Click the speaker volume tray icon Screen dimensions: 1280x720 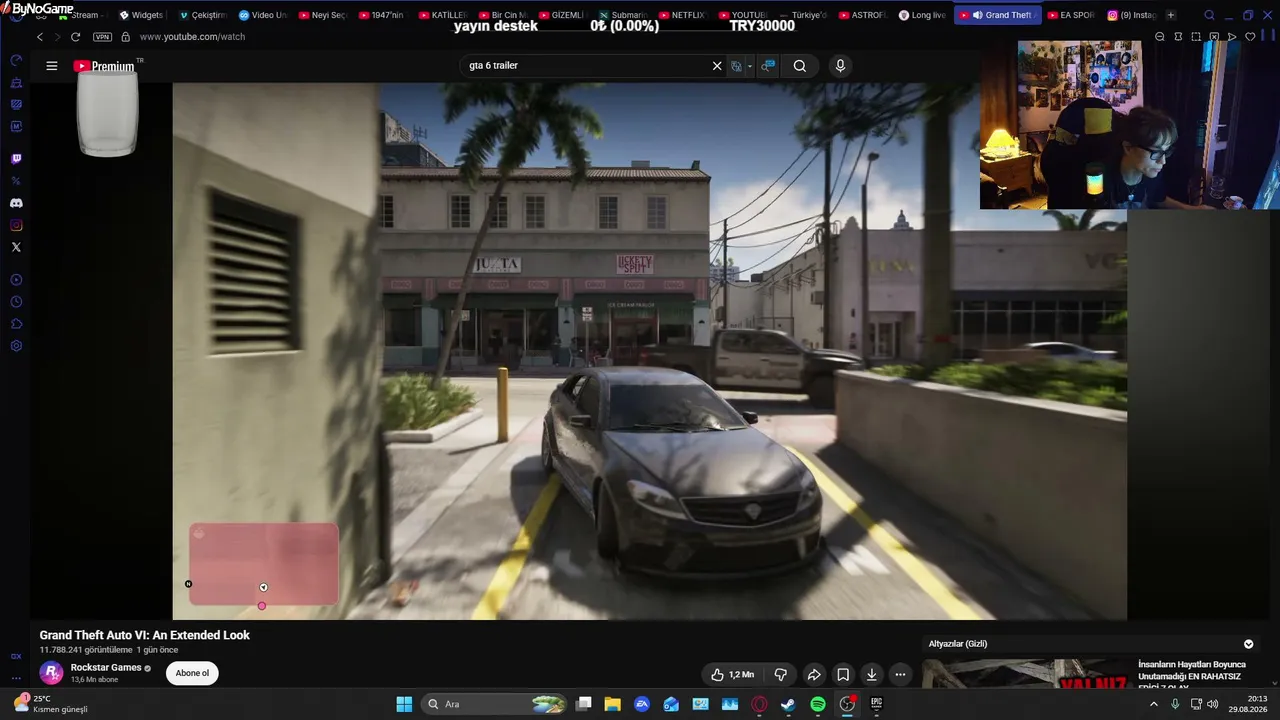click(x=1213, y=704)
